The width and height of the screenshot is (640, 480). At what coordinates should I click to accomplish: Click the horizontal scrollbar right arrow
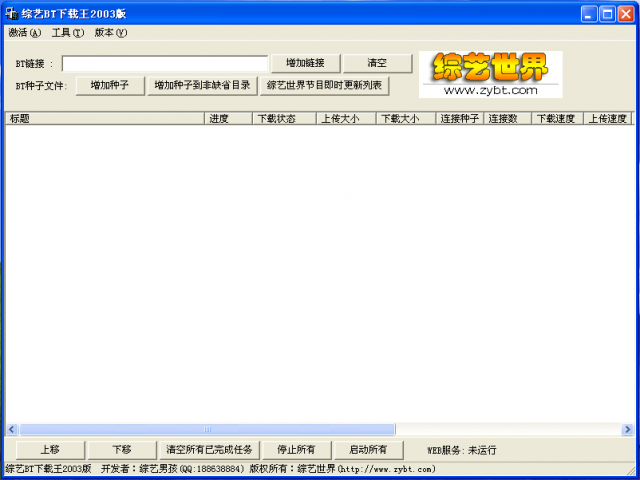pyautogui.click(x=627, y=429)
